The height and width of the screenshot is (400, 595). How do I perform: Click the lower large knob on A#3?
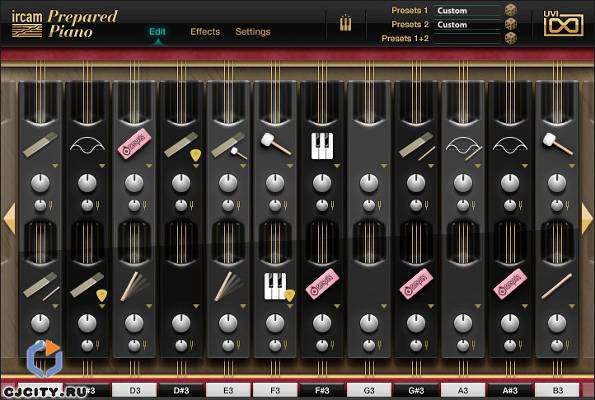pyautogui.click(x=510, y=324)
